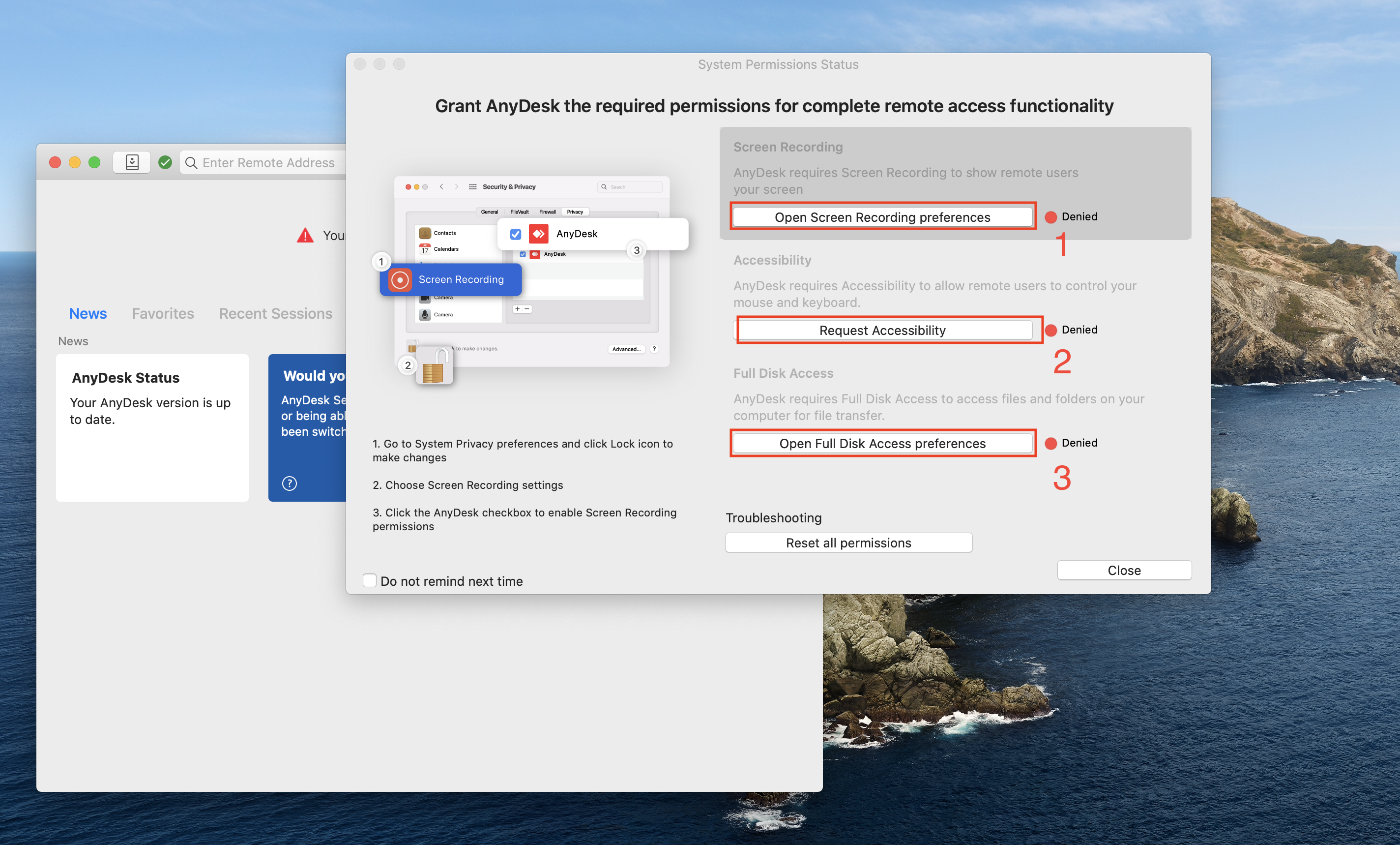Open the Recent Sessions tab
This screenshot has height=845, width=1400.
pos(276,313)
